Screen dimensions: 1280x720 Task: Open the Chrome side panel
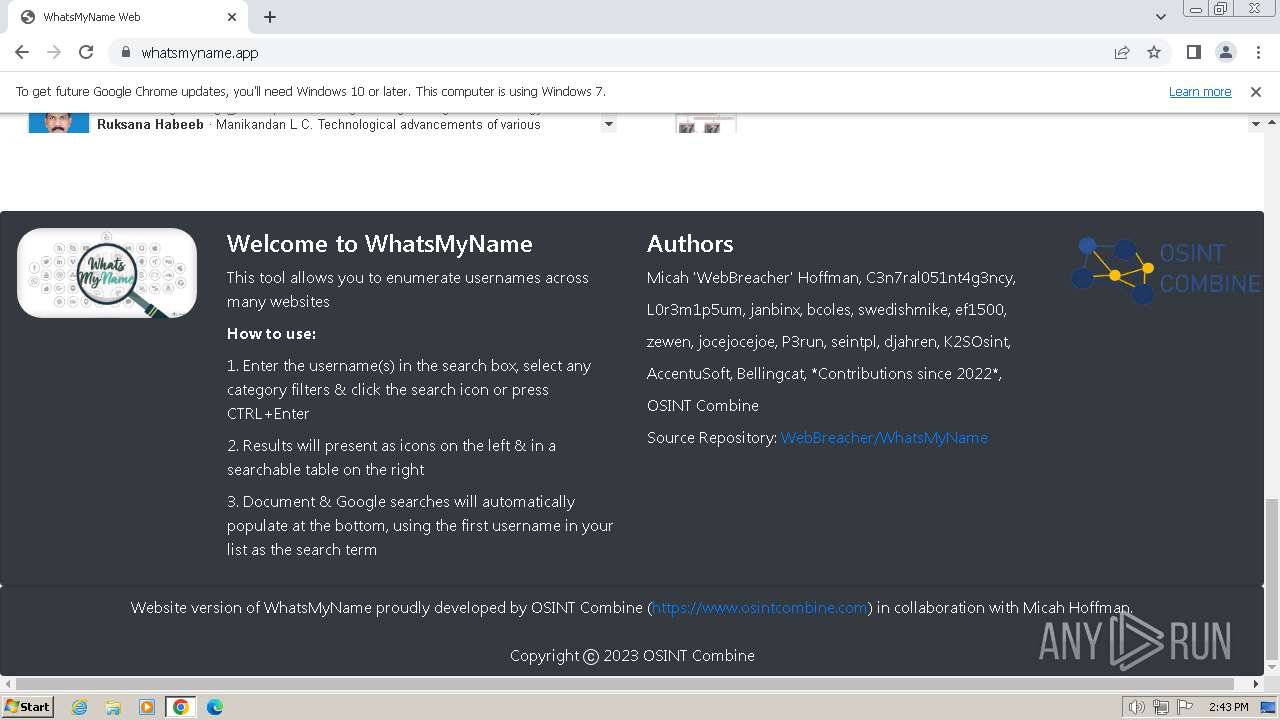(1193, 52)
